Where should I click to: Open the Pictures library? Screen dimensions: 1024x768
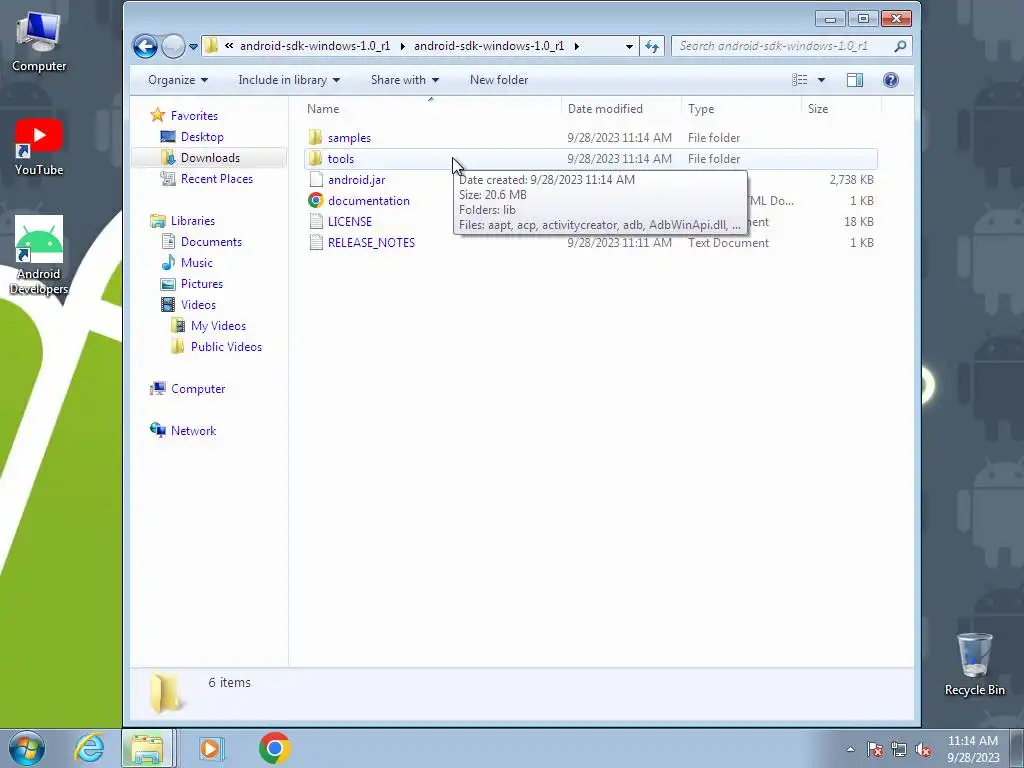[x=202, y=283]
